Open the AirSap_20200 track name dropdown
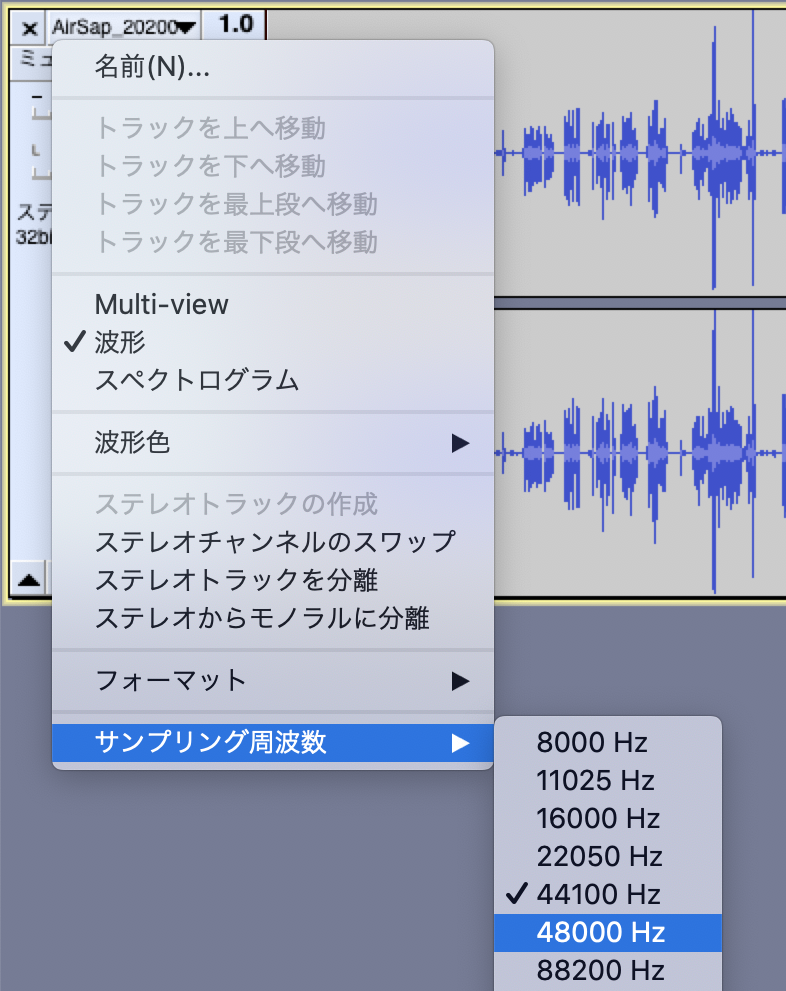 tap(124, 27)
